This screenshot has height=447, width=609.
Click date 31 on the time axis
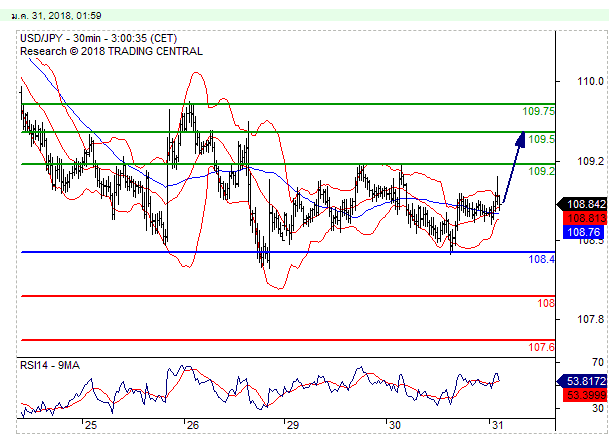[x=496, y=426]
